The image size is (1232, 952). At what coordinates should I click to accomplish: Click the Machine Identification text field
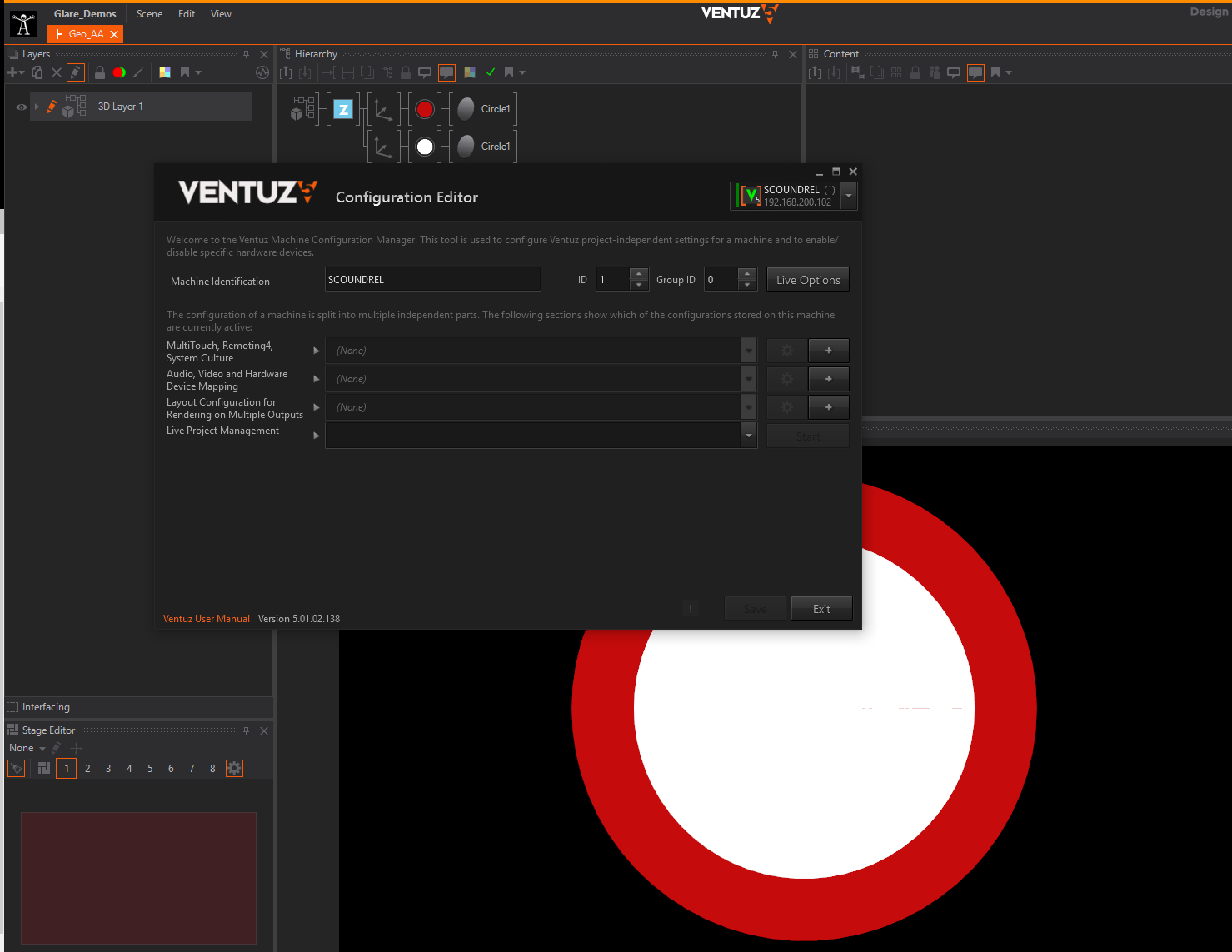pos(432,280)
